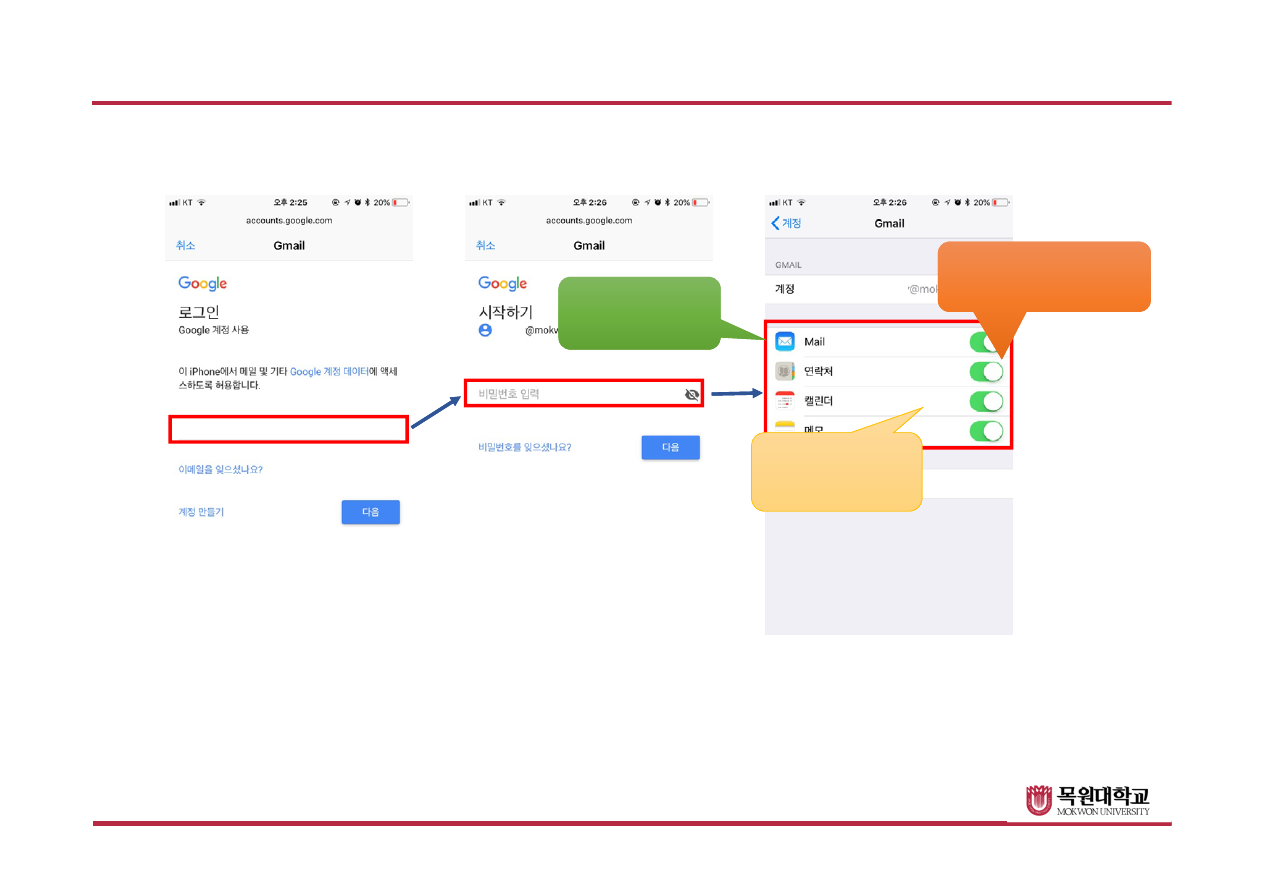The image size is (1263, 893).
Task: Disable the 캘린더 sync switch
Action: click(985, 401)
